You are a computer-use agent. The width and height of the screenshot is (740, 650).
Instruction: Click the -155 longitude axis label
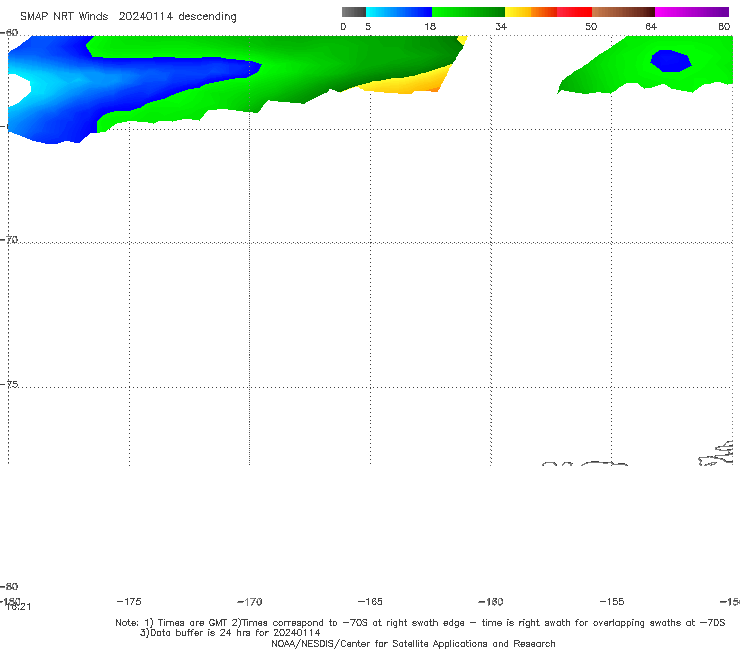pos(612,601)
